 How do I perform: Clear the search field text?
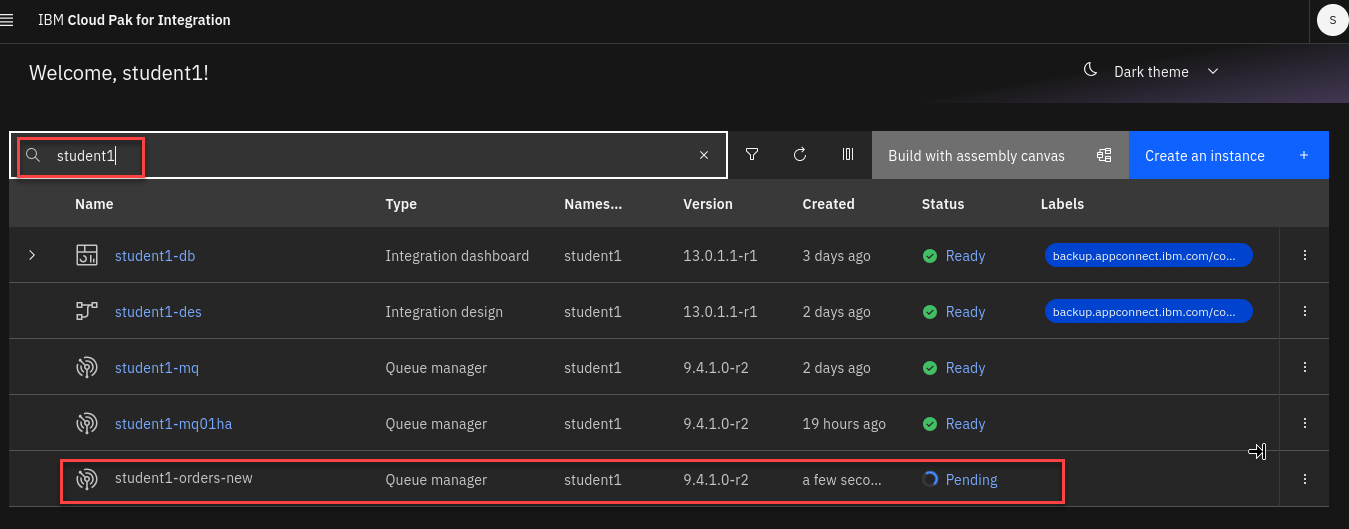coord(703,155)
